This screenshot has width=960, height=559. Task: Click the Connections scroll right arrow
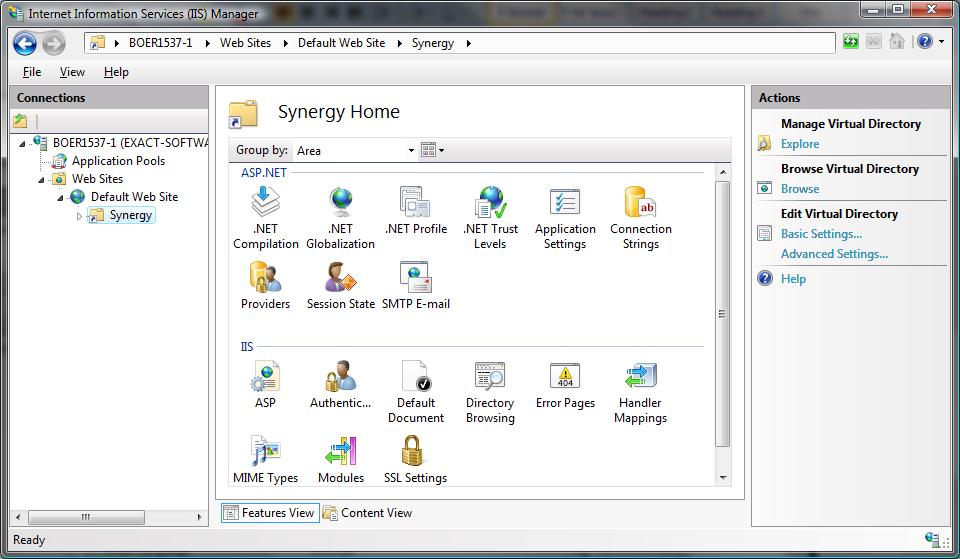pos(200,517)
